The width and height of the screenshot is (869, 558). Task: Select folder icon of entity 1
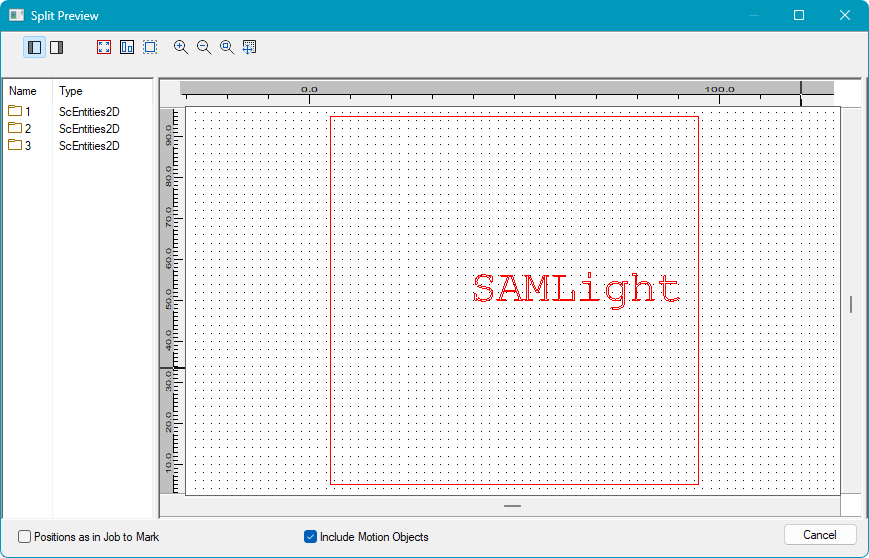15,111
